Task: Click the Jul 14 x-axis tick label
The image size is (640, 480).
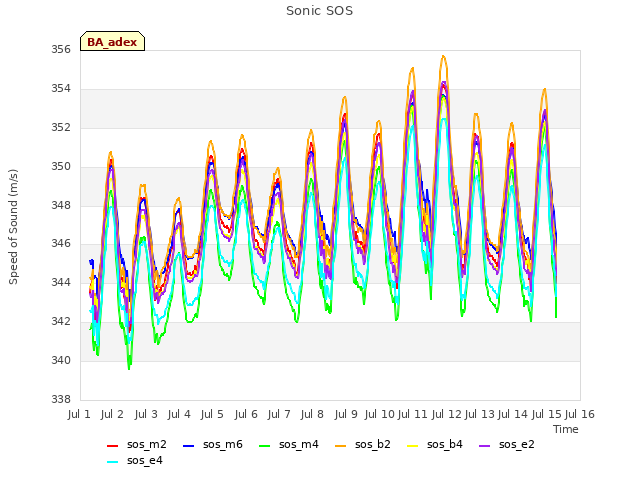Action: pyautogui.click(x=513, y=414)
